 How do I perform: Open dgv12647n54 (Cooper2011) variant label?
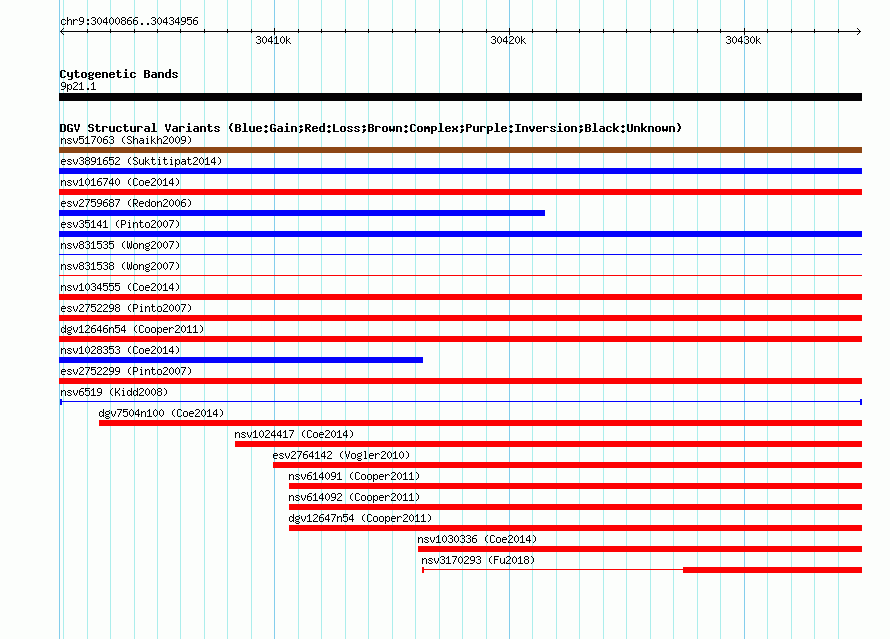pyautogui.click(x=360, y=518)
